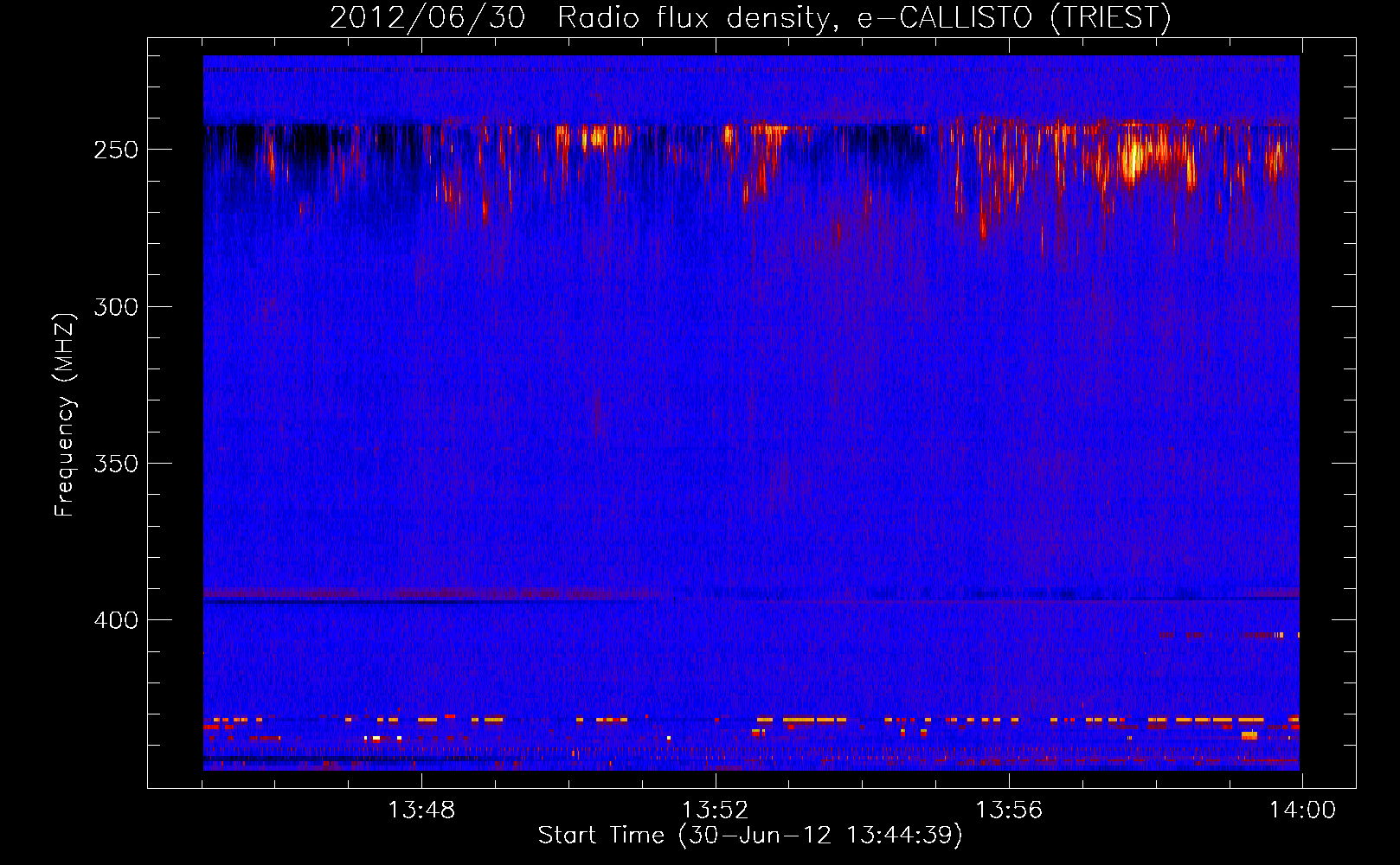This screenshot has height=865, width=1400.
Task: Click the 300 frequency tick label
Action: pos(116,307)
